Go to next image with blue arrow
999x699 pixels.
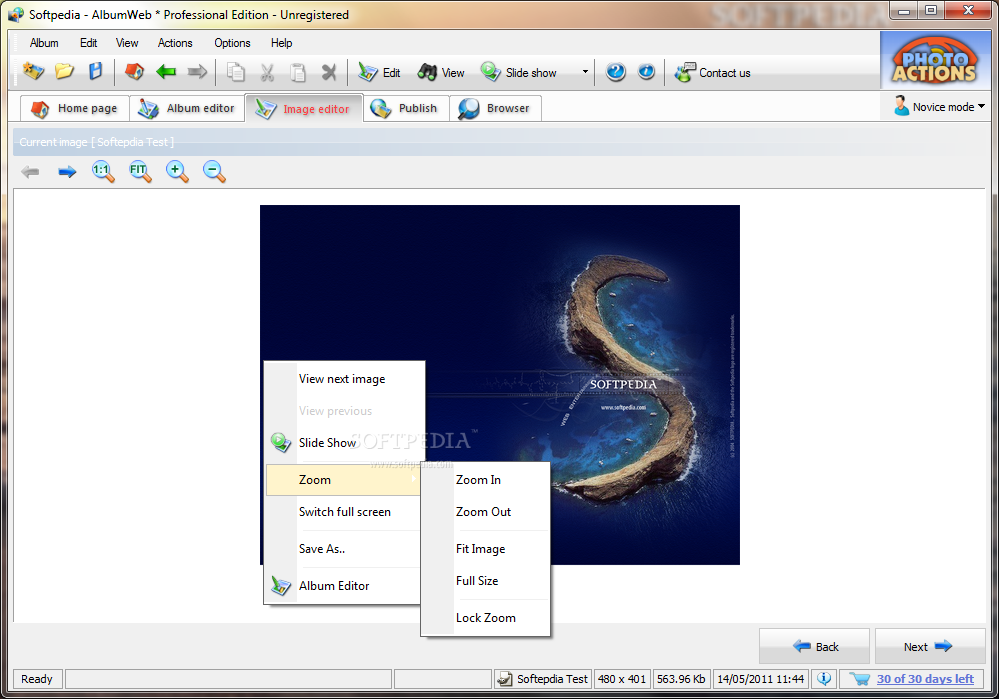[x=67, y=171]
